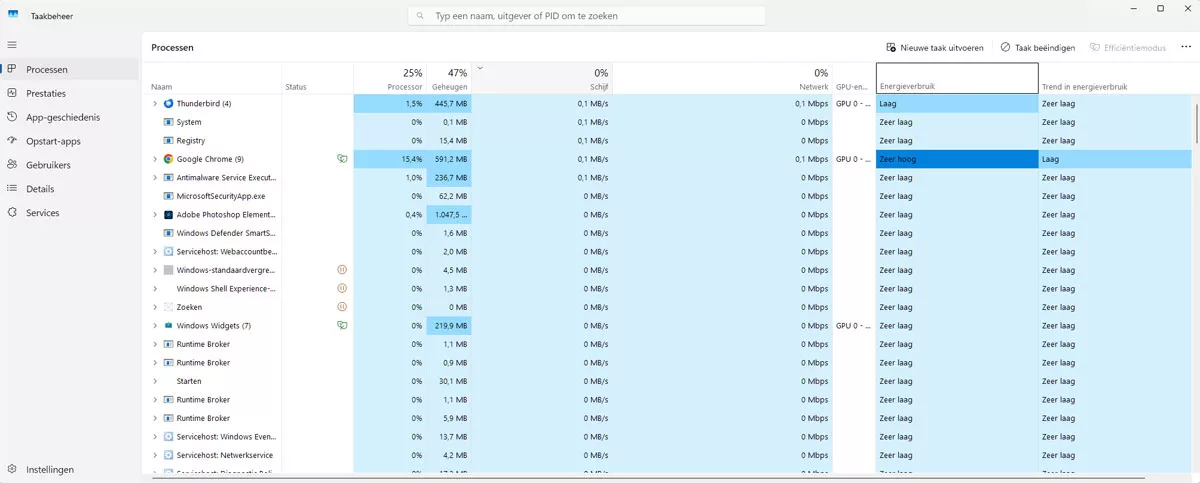Expand the Google Chrome (9) group
Viewport: 1200px width, 483px height.
coord(155,159)
